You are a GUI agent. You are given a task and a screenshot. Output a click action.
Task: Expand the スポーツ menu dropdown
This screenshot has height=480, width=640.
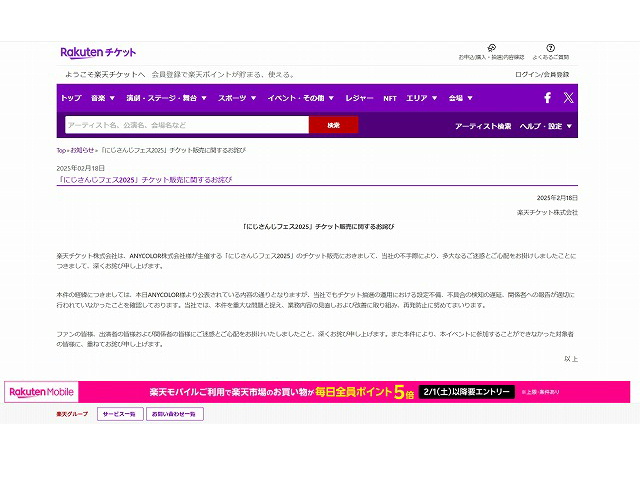pyautogui.click(x=237, y=98)
